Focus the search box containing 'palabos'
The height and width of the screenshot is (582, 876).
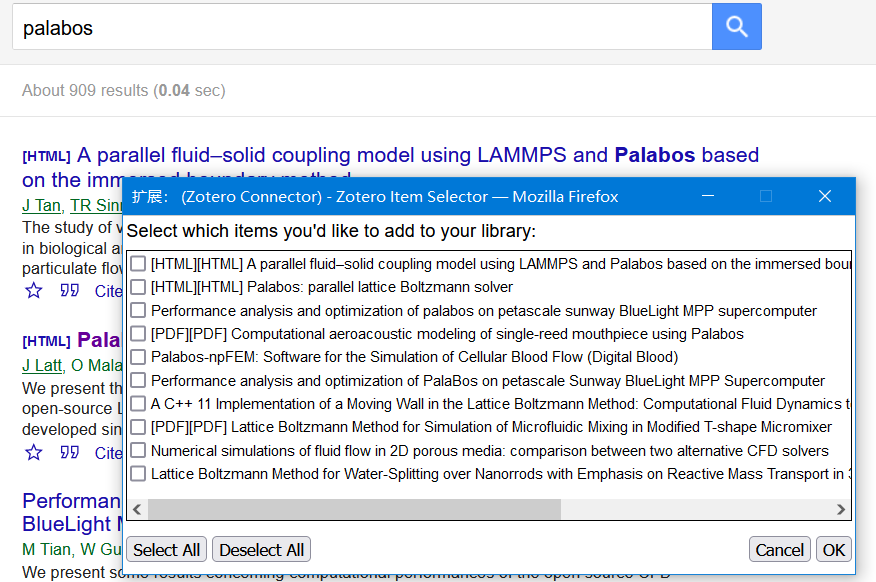click(362, 27)
